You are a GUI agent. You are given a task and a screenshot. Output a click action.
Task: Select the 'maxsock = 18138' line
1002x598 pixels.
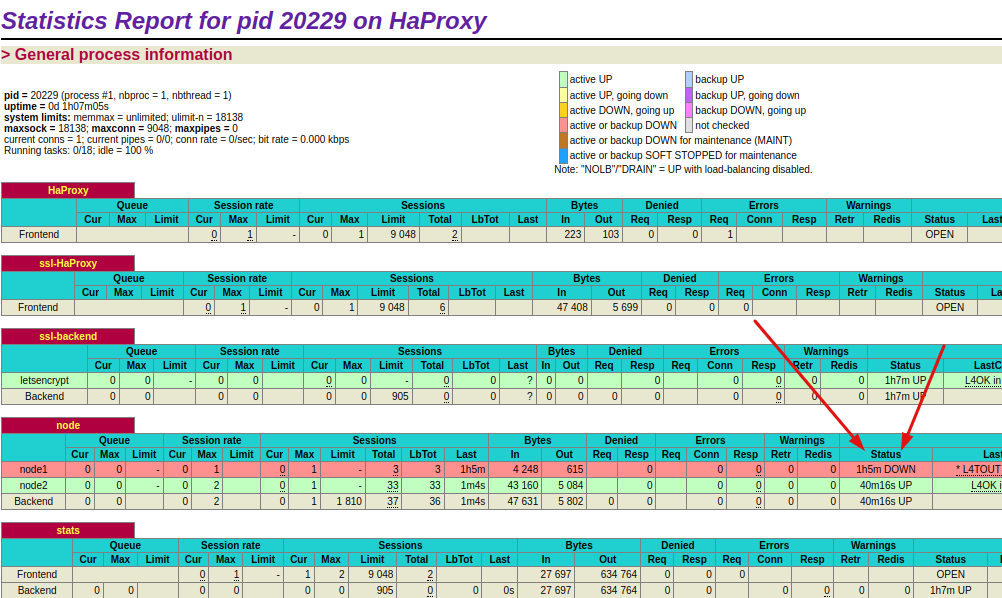pyautogui.click(x=121, y=128)
